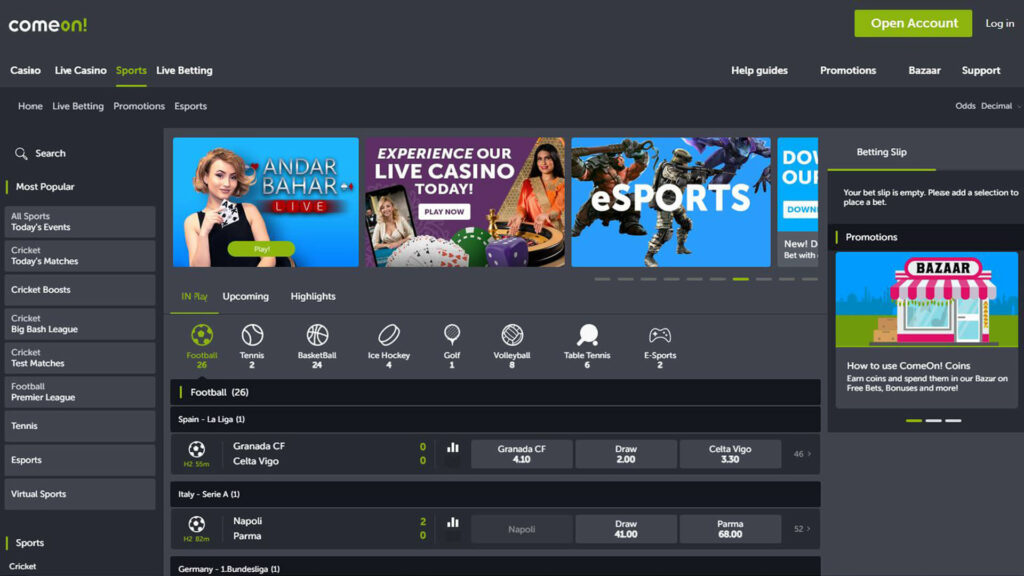Open Cricket under the Sports list

[x=23, y=566]
